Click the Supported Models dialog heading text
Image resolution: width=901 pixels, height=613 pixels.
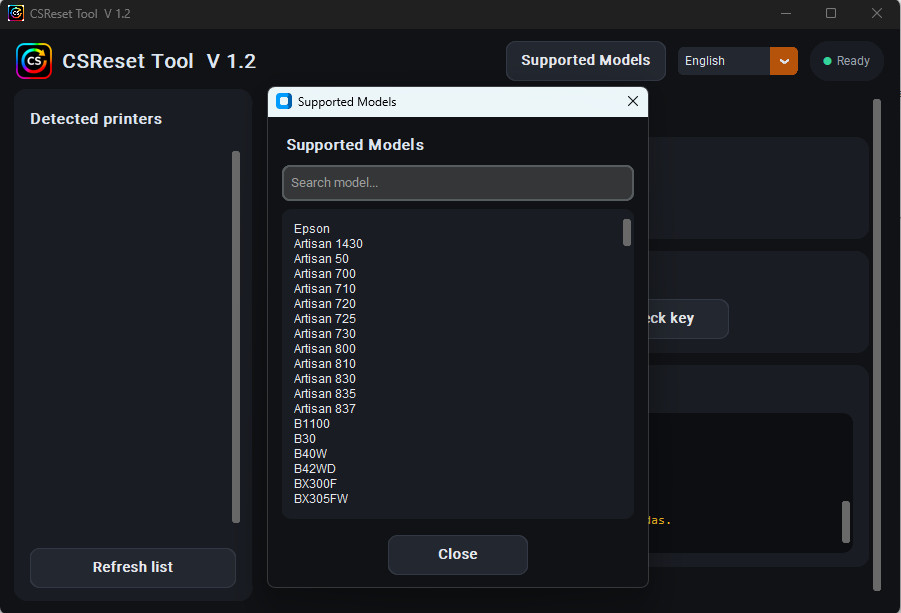coord(355,145)
